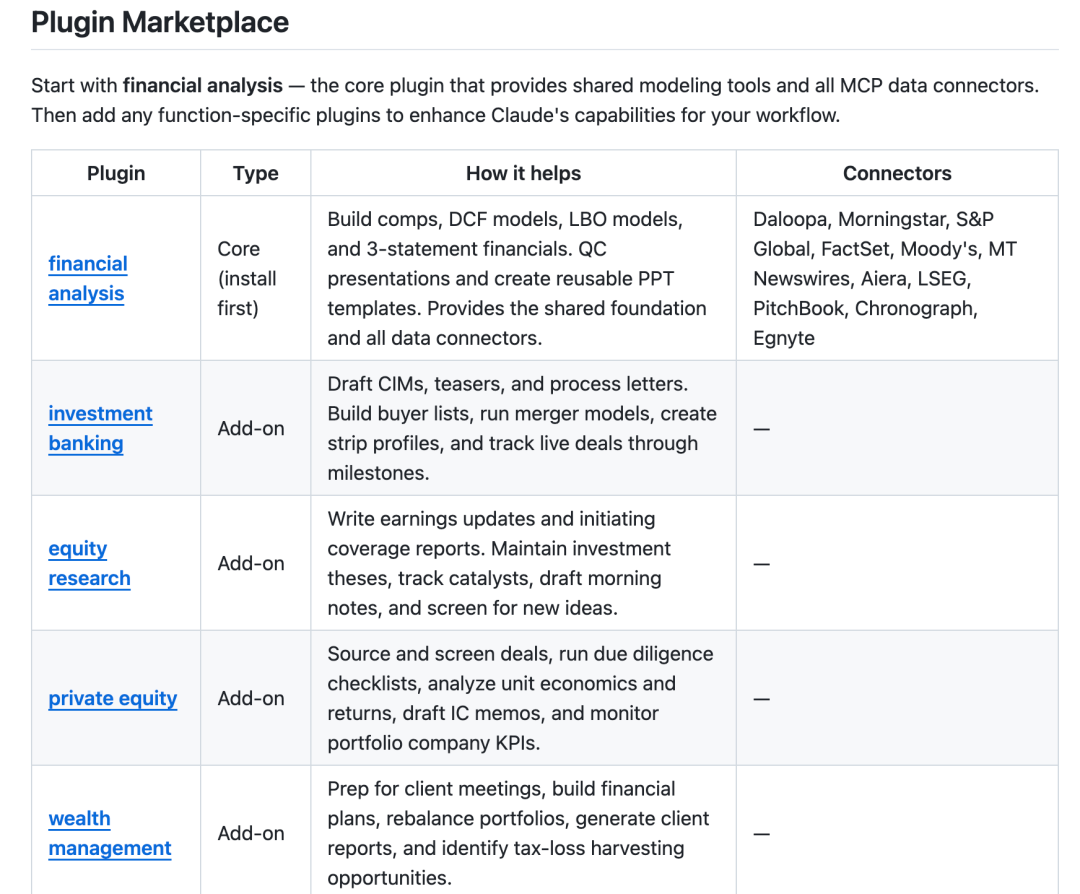This screenshot has width=1080, height=894.
Task: Click the Plugin Marketplace heading
Action: (160, 22)
